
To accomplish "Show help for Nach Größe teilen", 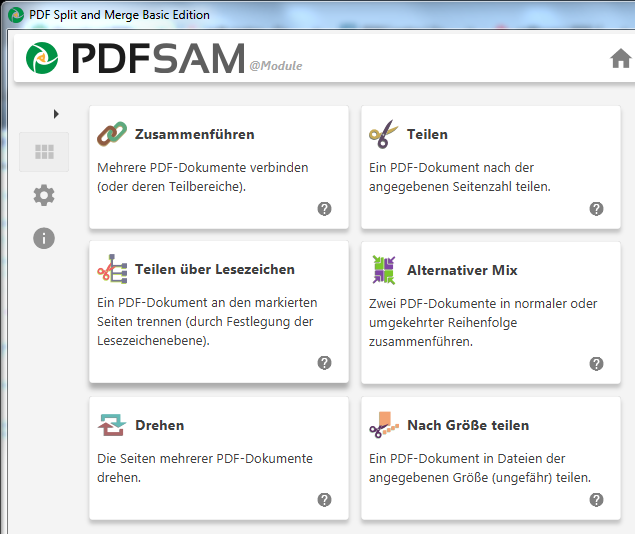I will pyautogui.click(x=596, y=500).
